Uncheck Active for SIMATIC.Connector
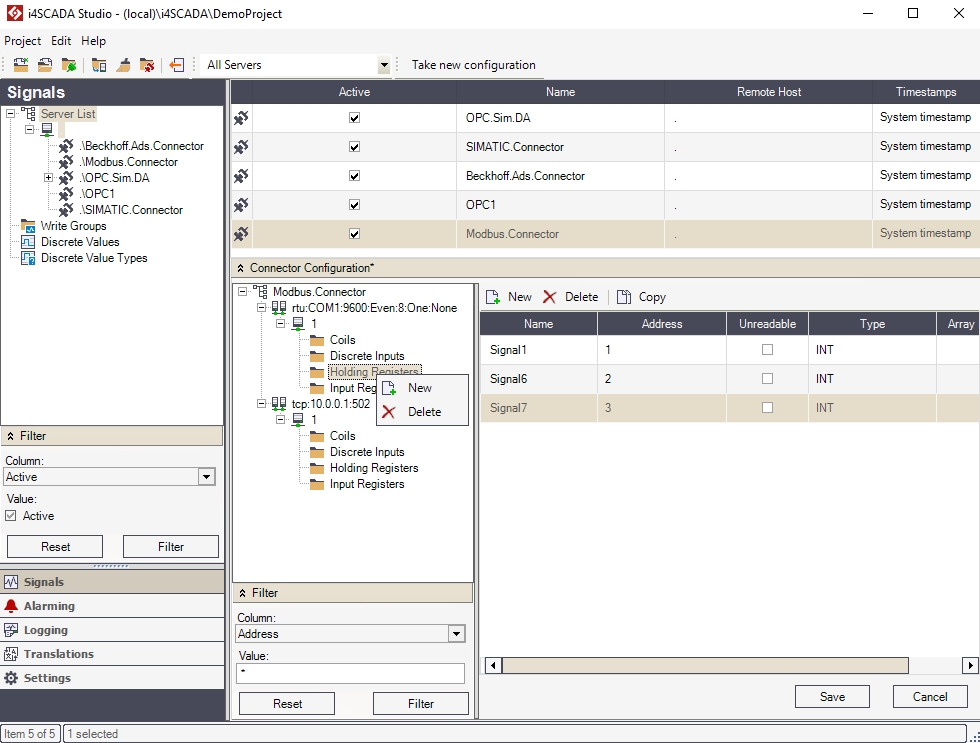980x743 pixels. click(x=354, y=147)
